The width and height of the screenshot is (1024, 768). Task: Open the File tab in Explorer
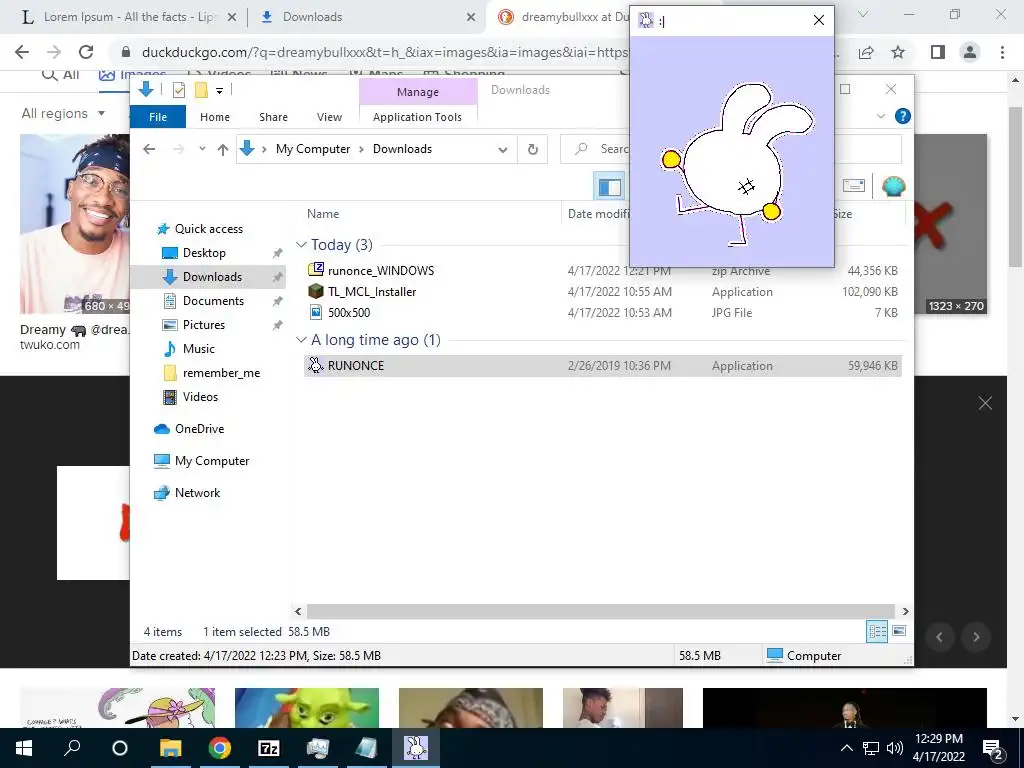click(x=158, y=117)
